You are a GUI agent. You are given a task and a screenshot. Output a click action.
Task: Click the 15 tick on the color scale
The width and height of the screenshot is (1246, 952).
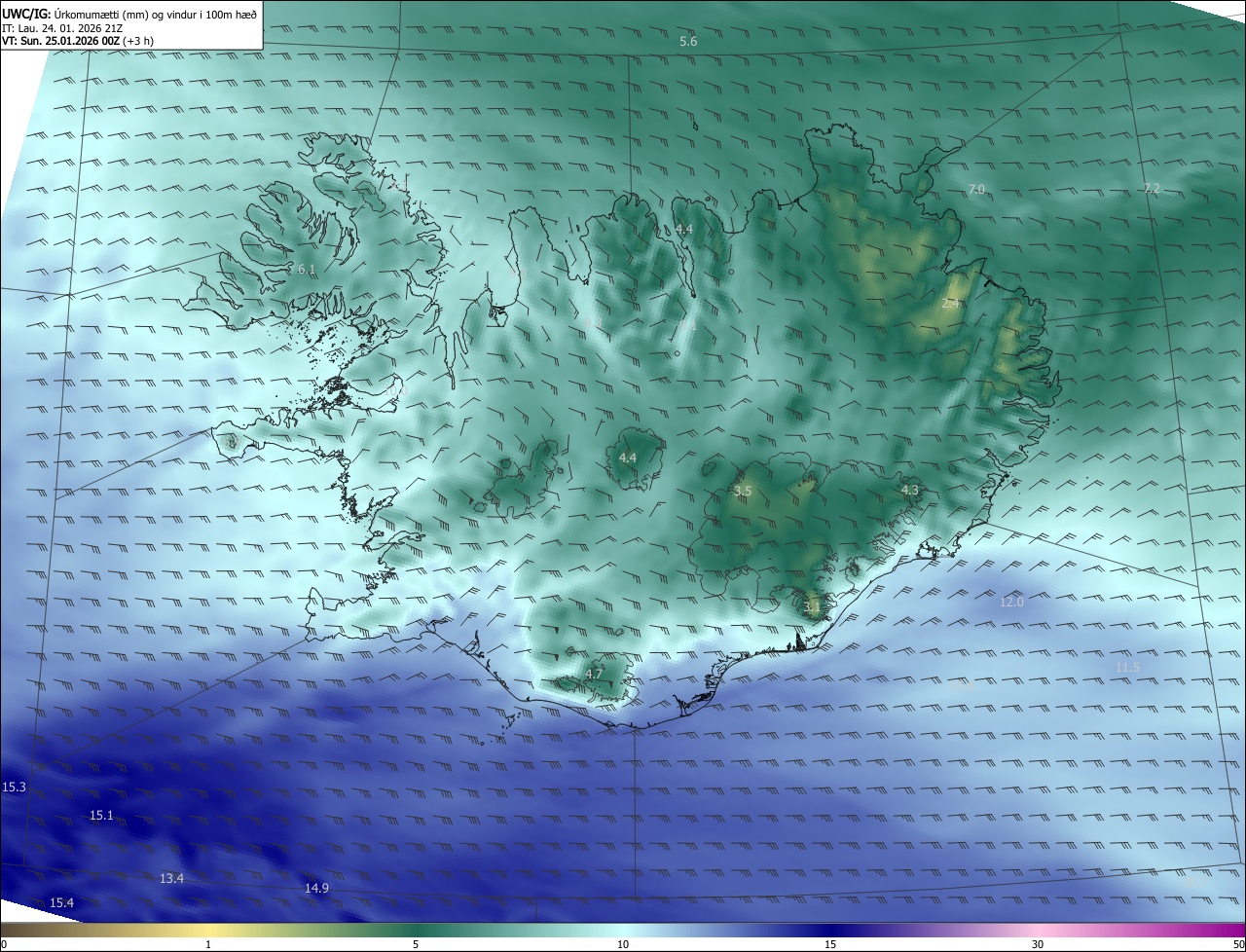tap(830, 944)
